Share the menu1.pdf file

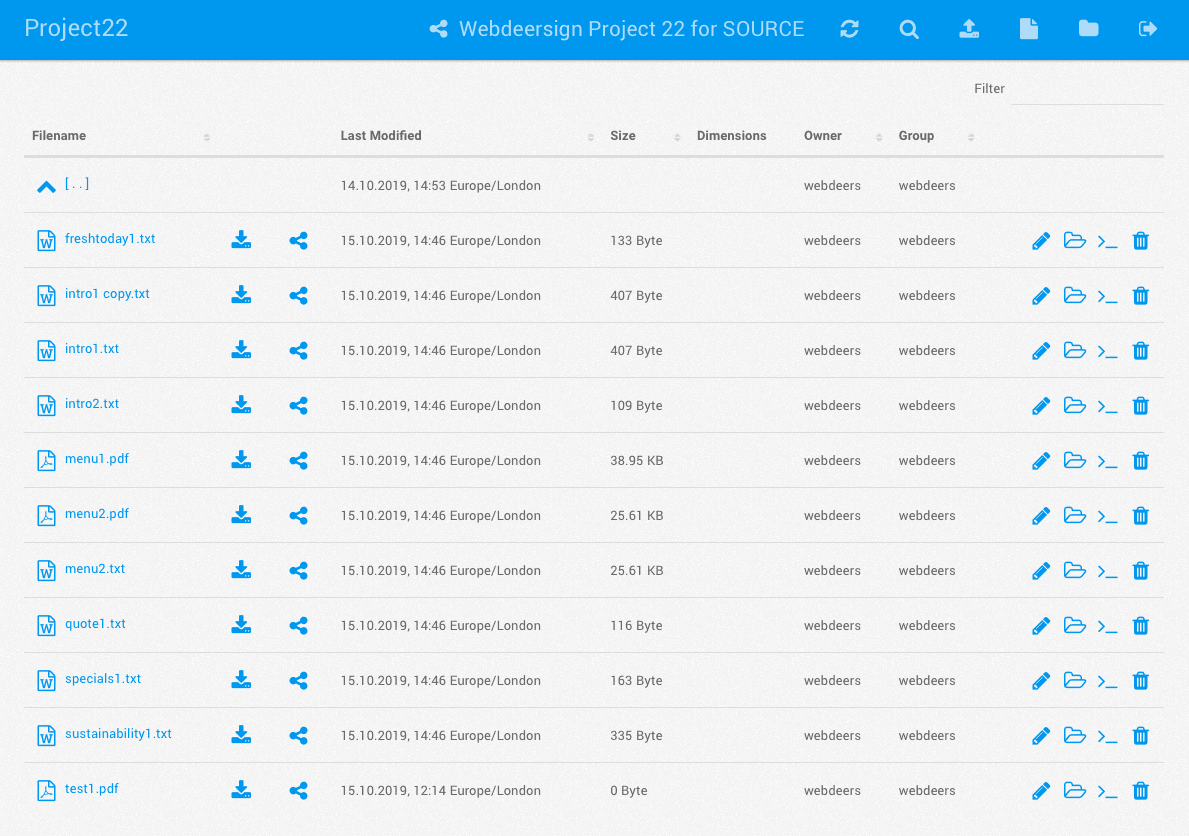[x=298, y=461]
